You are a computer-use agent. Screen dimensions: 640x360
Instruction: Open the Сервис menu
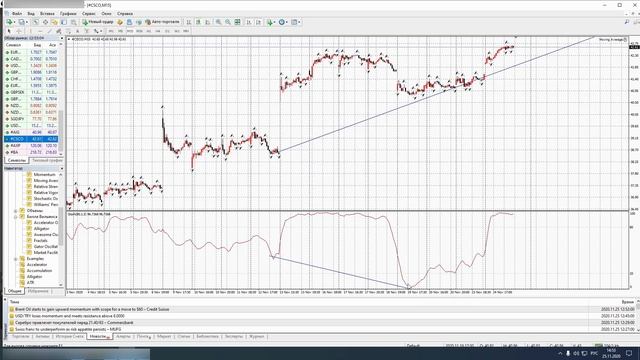[89, 13]
